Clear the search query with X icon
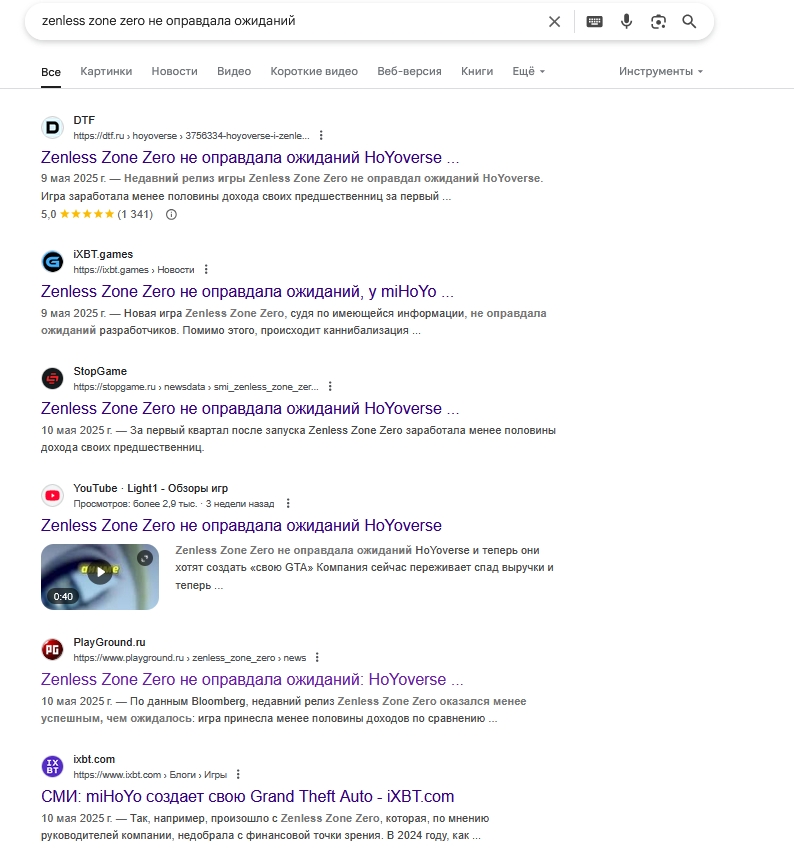794x864 pixels. pyautogui.click(x=554, y=21)
